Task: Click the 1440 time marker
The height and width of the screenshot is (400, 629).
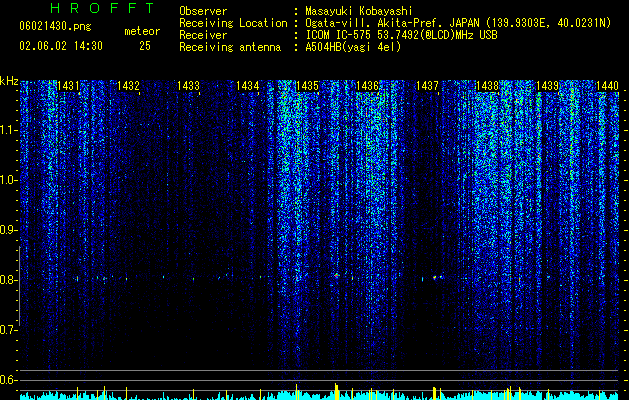Action: (x=607, y=86)
